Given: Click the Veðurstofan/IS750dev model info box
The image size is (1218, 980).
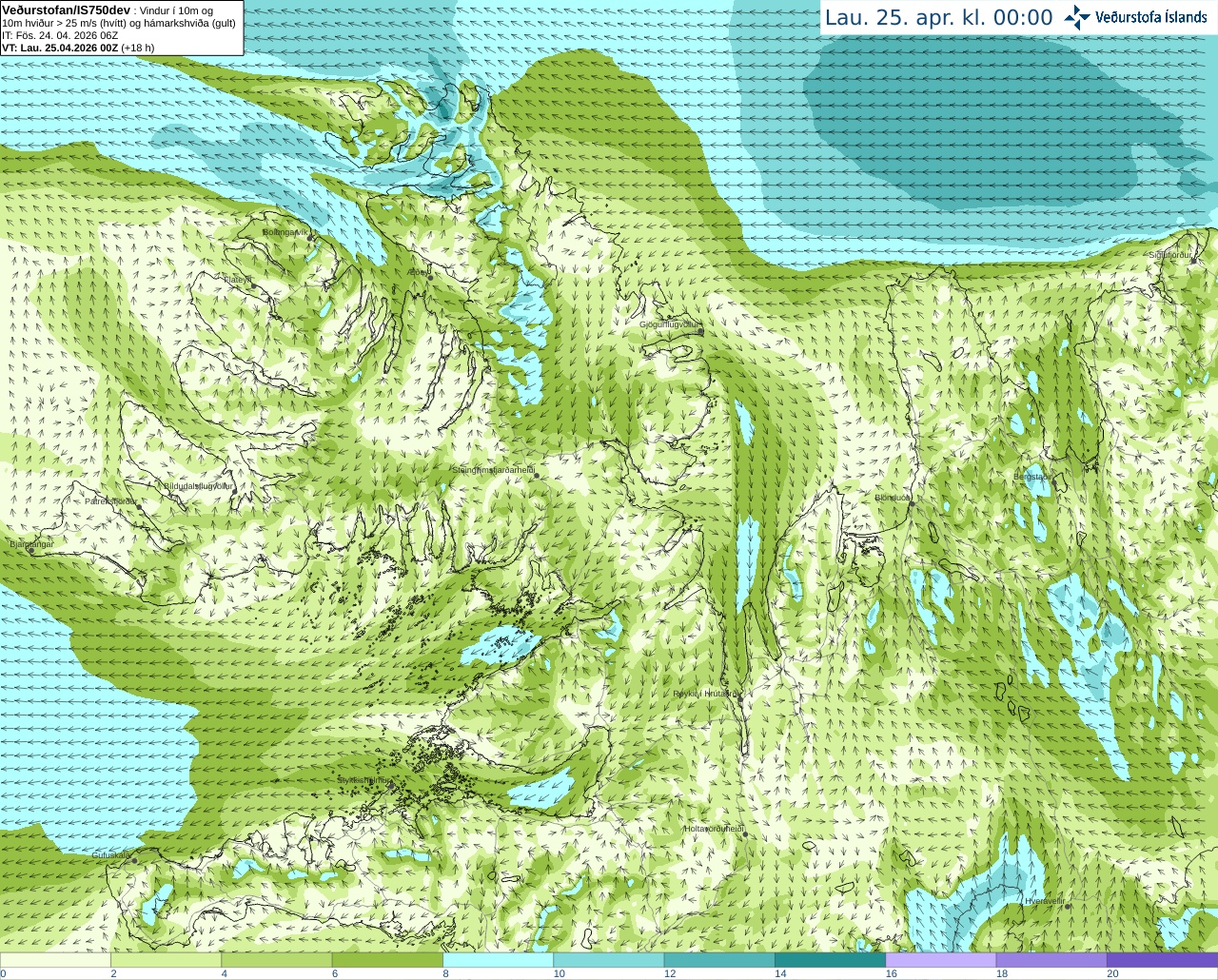Looking at the screenshot, I should pyautogui.click(x=122, y=28).
